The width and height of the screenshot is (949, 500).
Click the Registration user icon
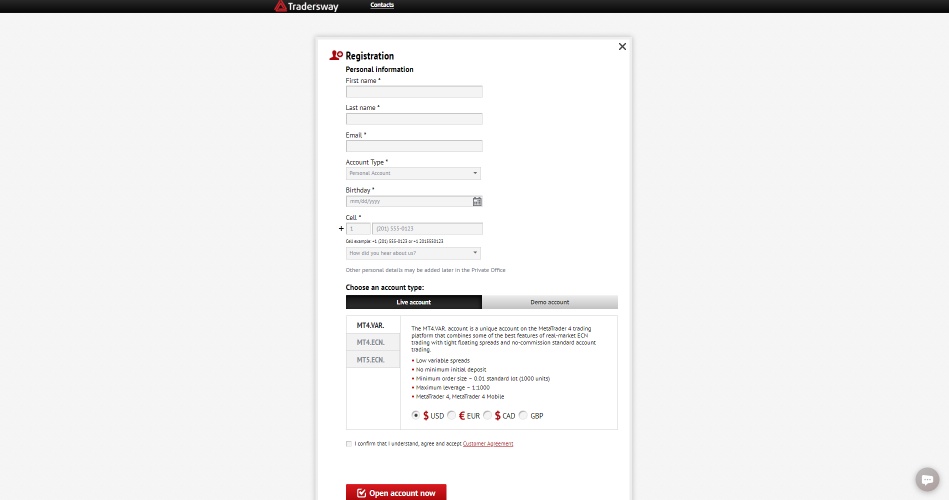(336, 55)
